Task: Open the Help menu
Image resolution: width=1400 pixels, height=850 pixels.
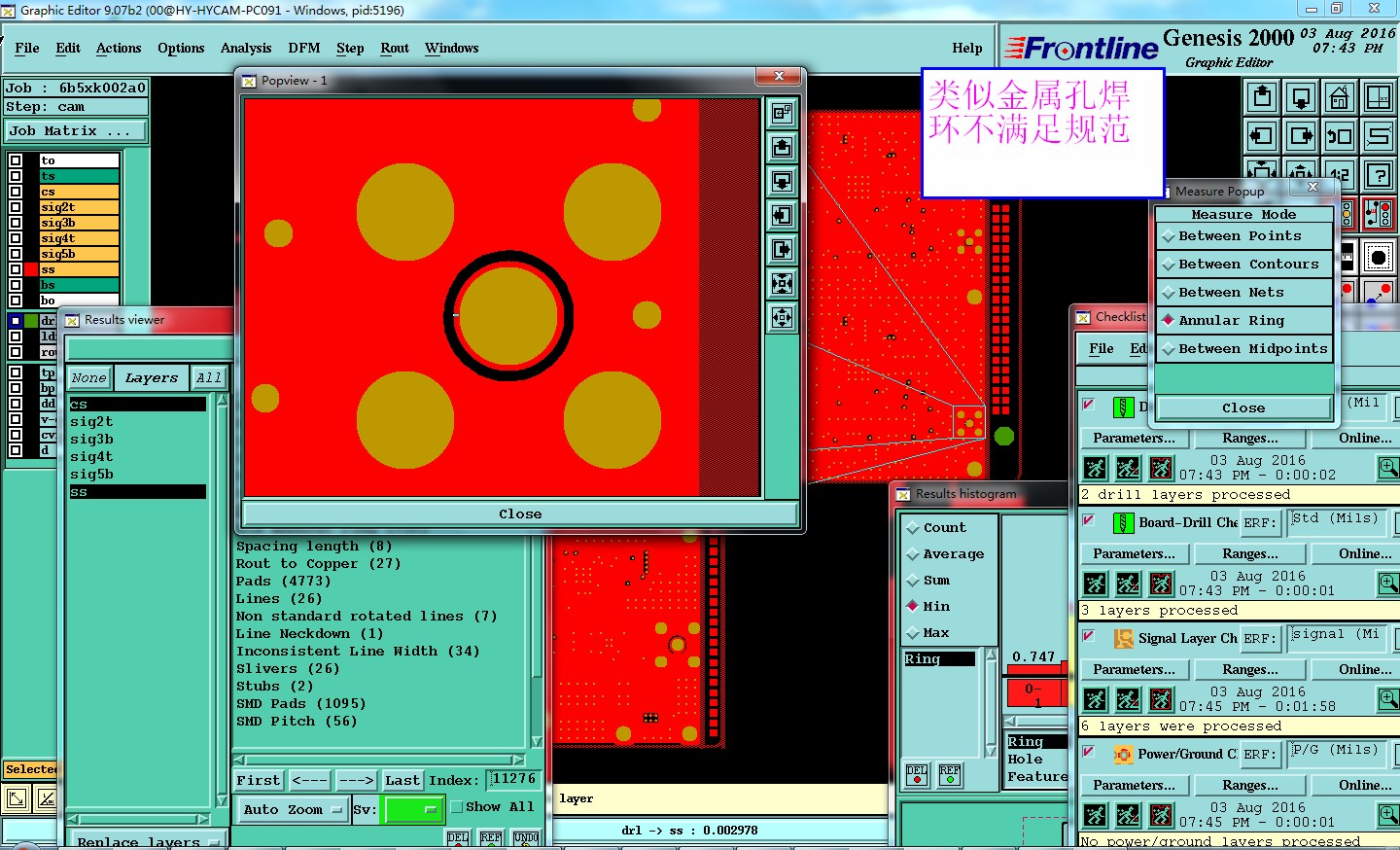Action: (967, 48)
